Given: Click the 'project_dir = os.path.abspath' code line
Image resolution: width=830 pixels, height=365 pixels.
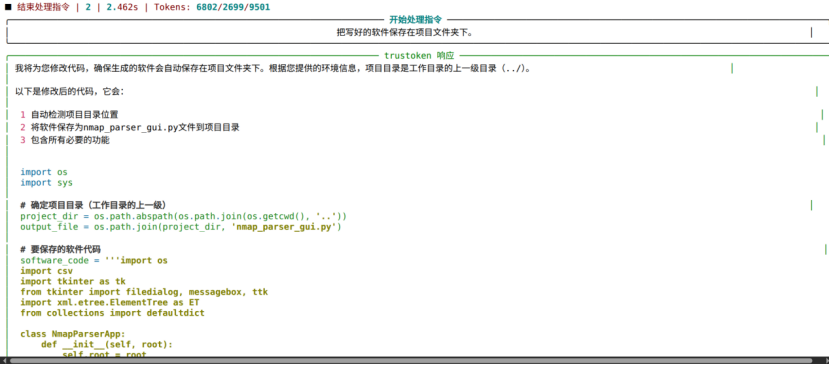Looking at the screenshot, I should (x=184, y=216).
